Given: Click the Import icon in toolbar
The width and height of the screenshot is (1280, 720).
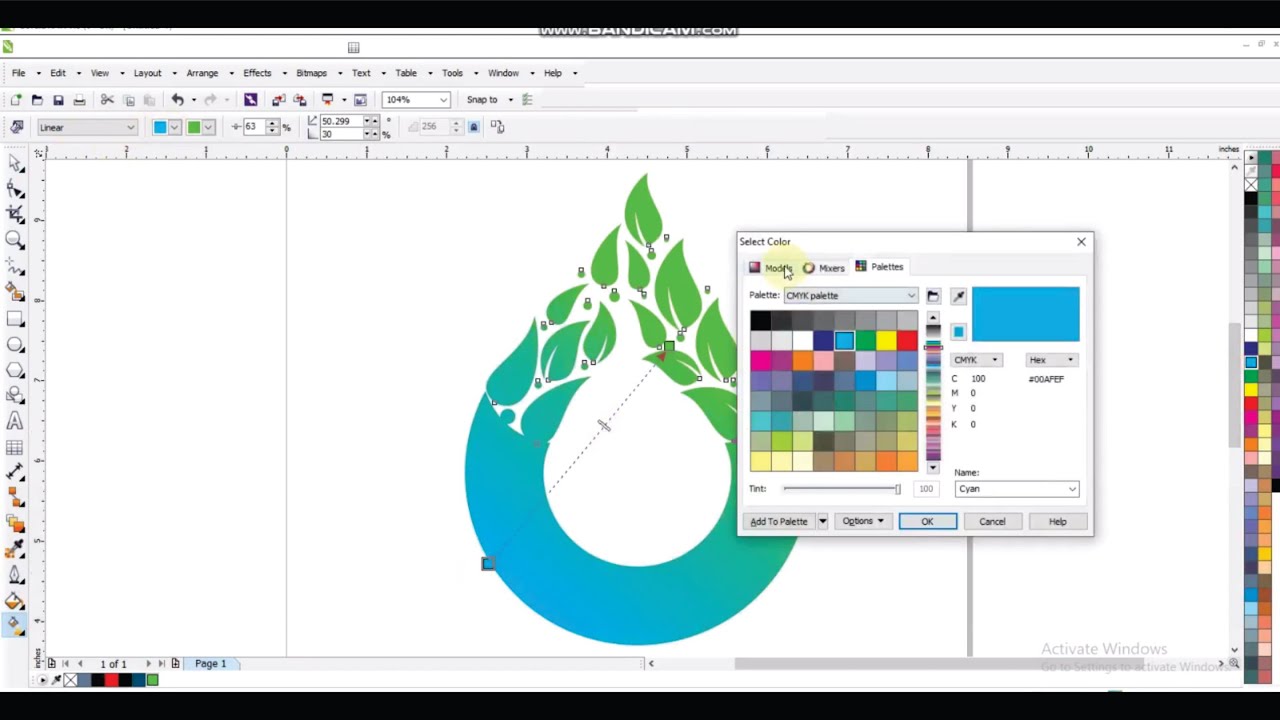Looking at the screenshot, I should 279,99.
